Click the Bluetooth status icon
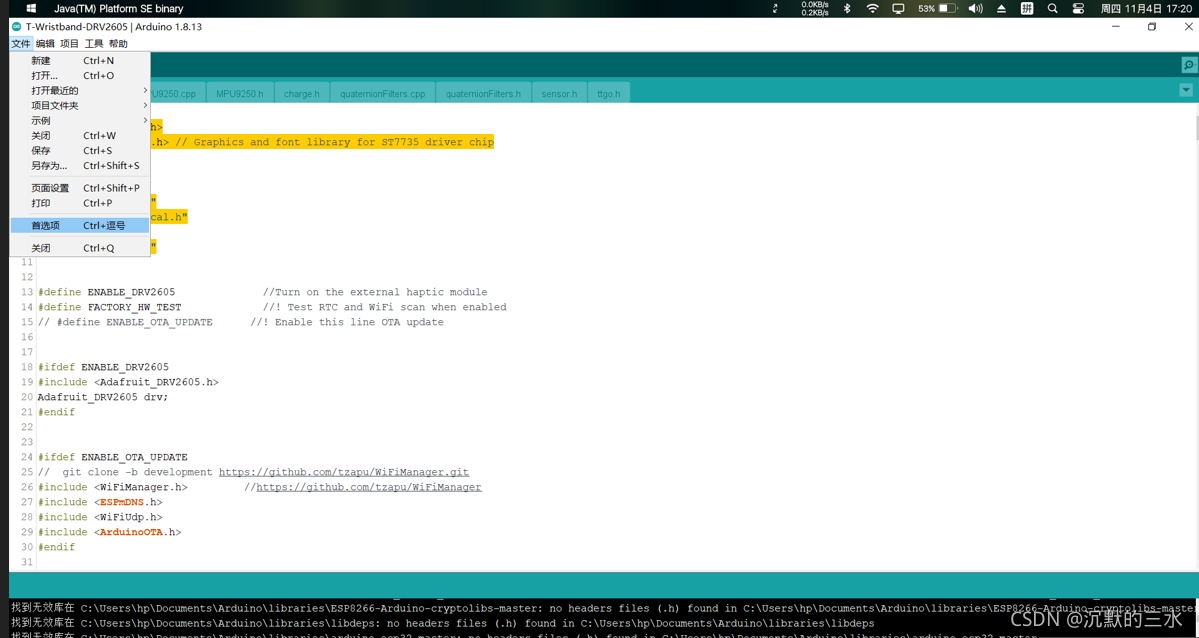 (x=846, y=8)
